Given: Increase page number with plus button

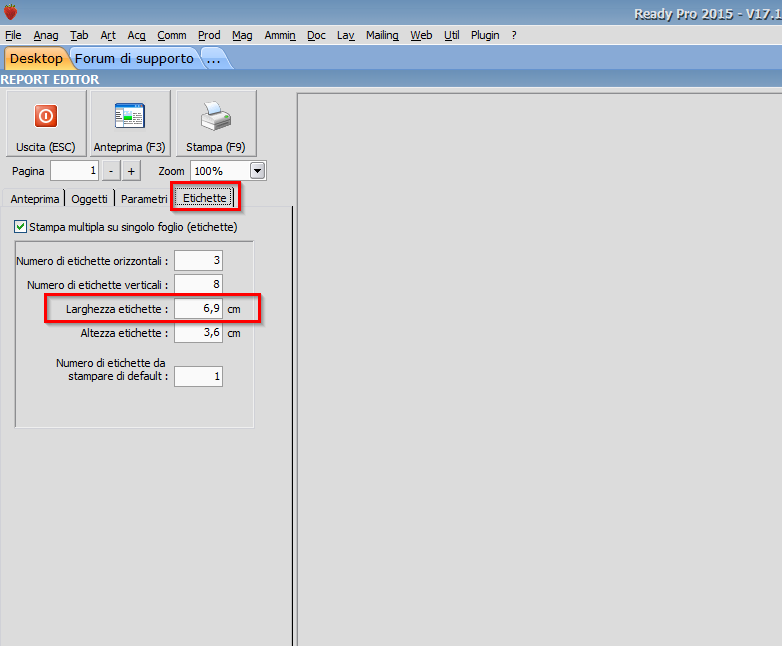Looking at the screenshot, I should pyautogui.click(x=131, y=171).
